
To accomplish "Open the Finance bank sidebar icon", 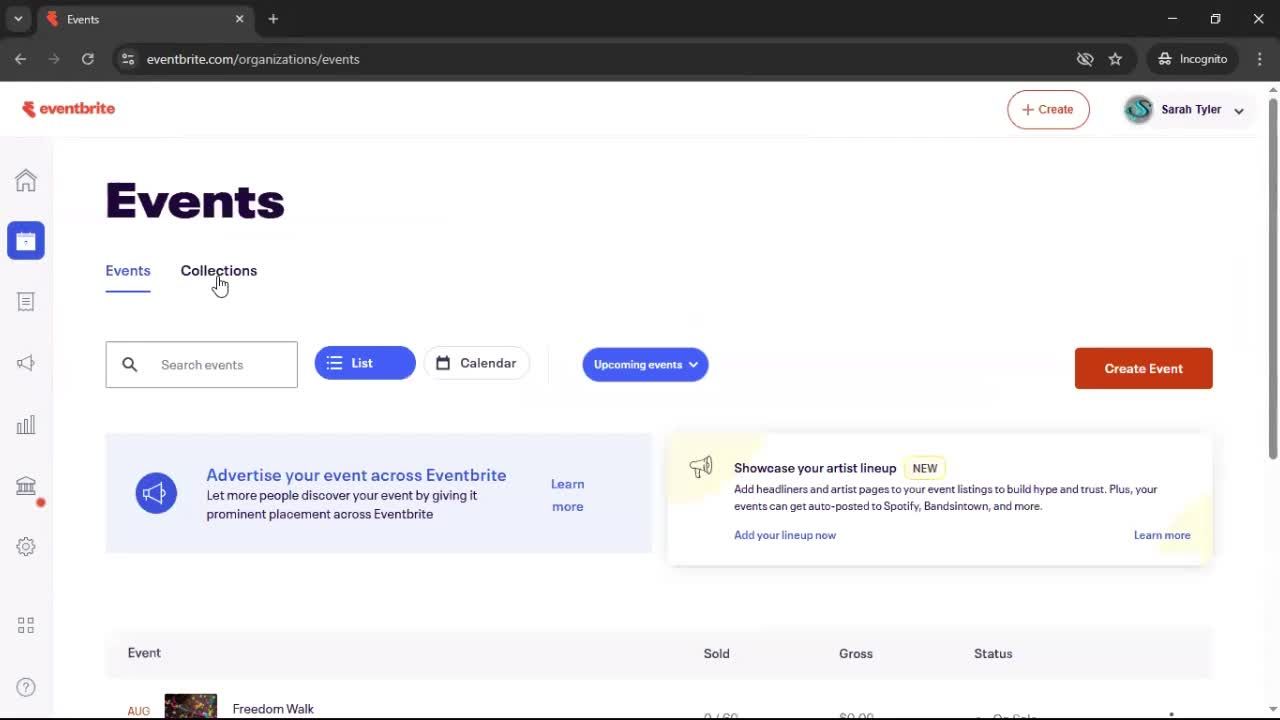I will pyautogui.click(x=26, y=486).
